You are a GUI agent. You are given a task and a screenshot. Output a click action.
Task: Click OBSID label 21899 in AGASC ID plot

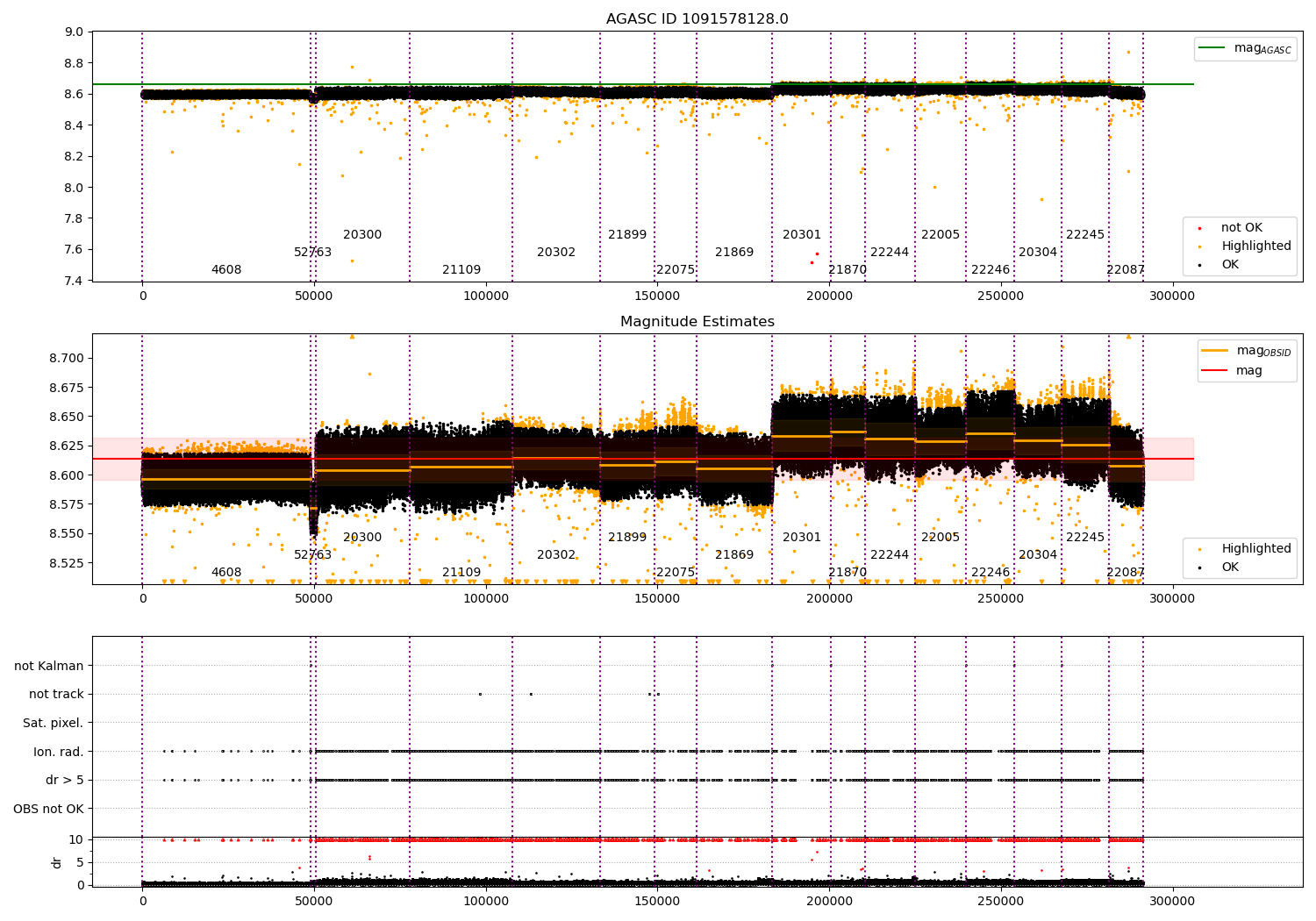(627, 235)
